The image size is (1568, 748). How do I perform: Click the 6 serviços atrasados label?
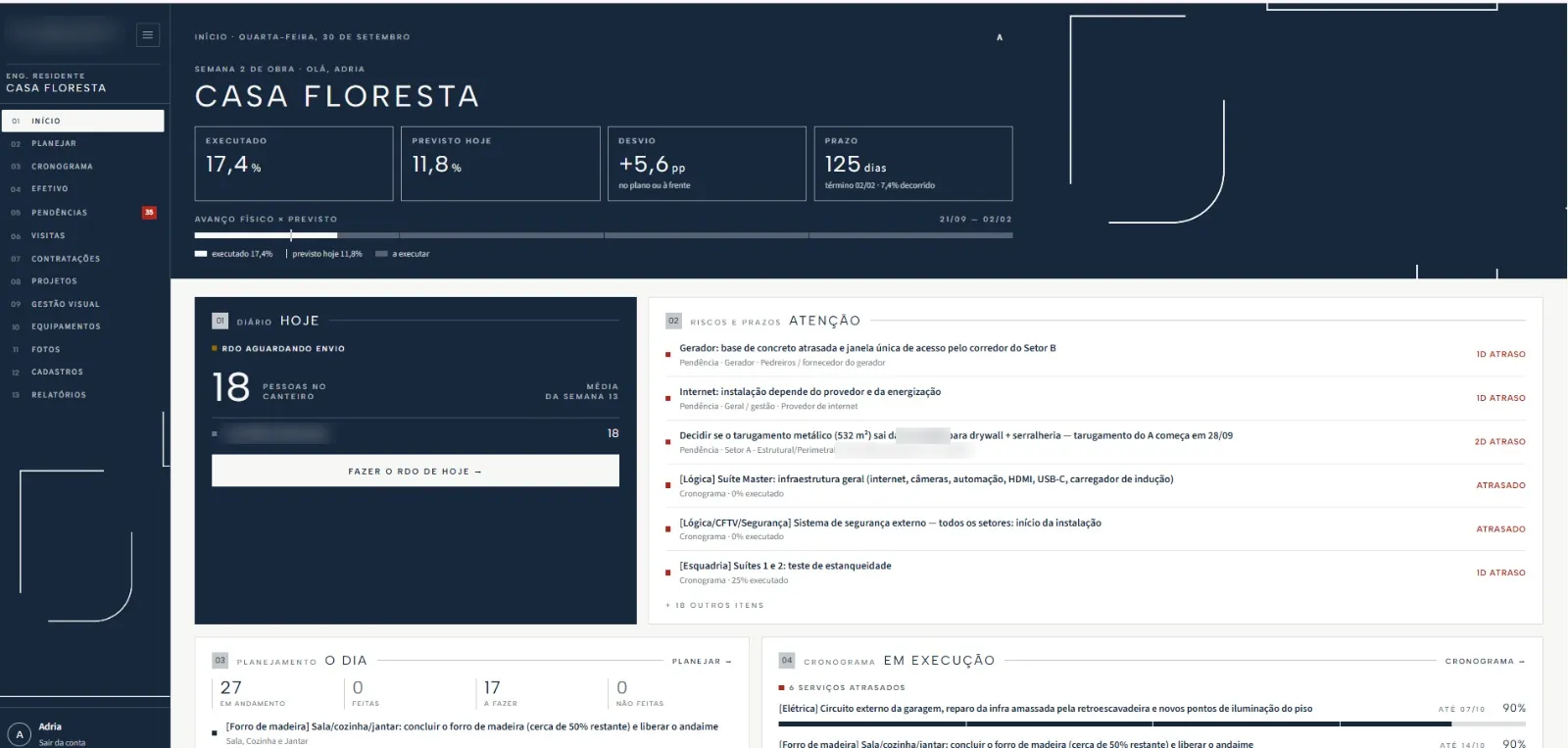pyautogui.click(x=847, y=687)
